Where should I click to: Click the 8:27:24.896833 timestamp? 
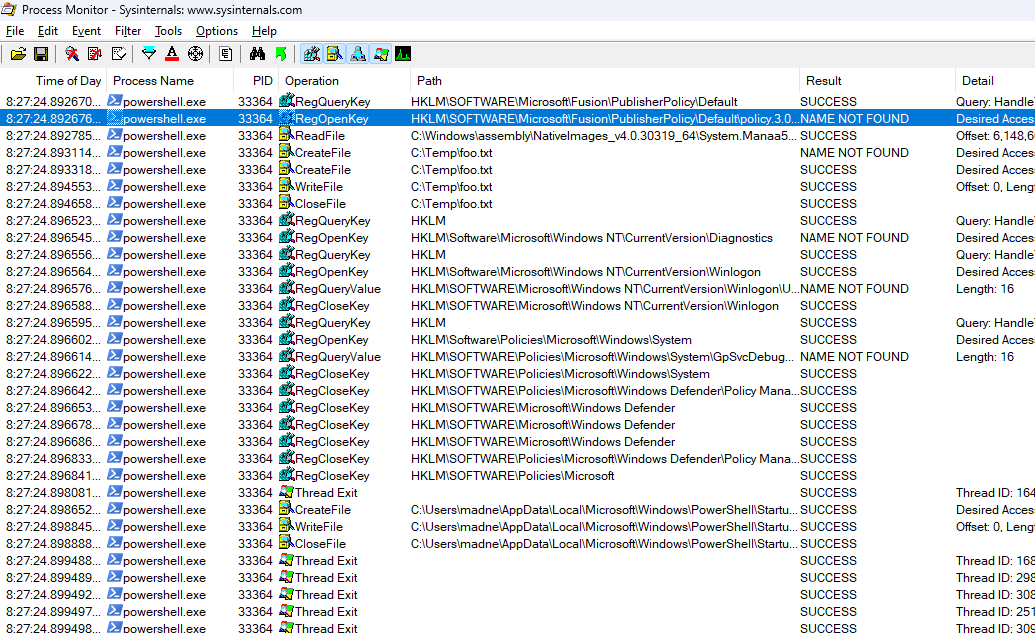pyautogui.click(x=53, y=459)
